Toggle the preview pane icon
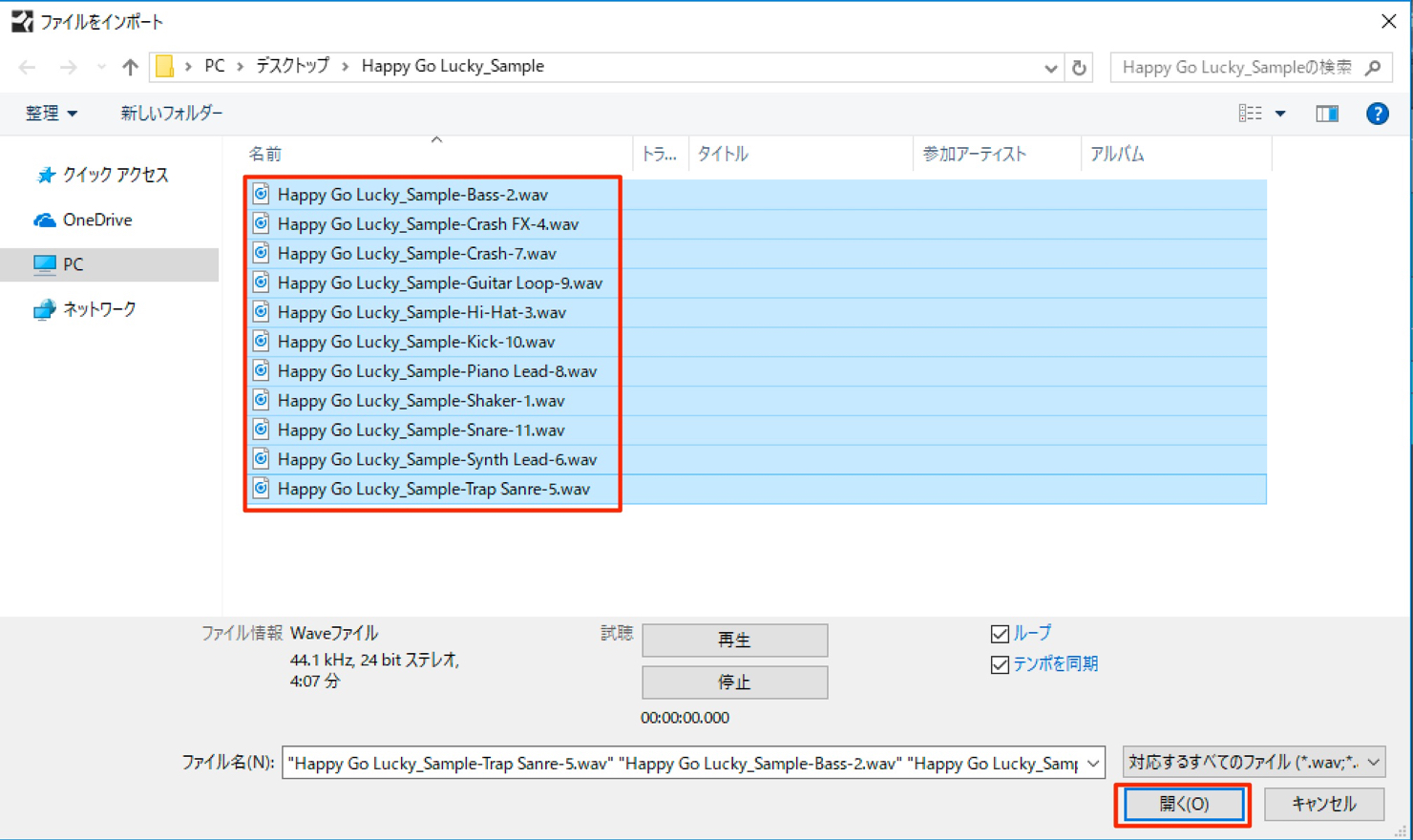The height and width of the screenshot is (840, 1413). pyautogui.click(x=1327, y=114)
